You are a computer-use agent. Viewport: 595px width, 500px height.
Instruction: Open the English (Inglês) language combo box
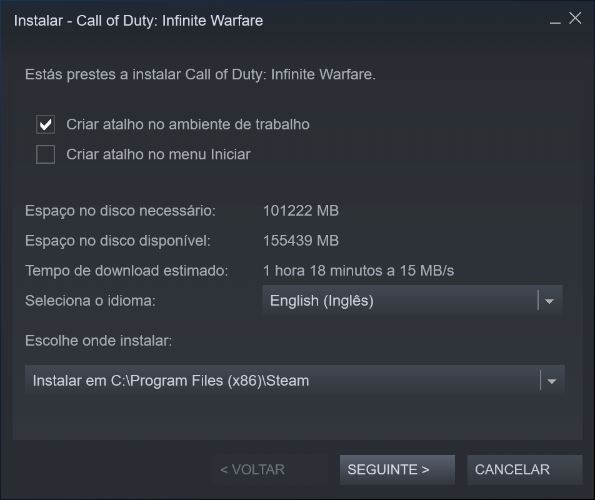point(412,300)
